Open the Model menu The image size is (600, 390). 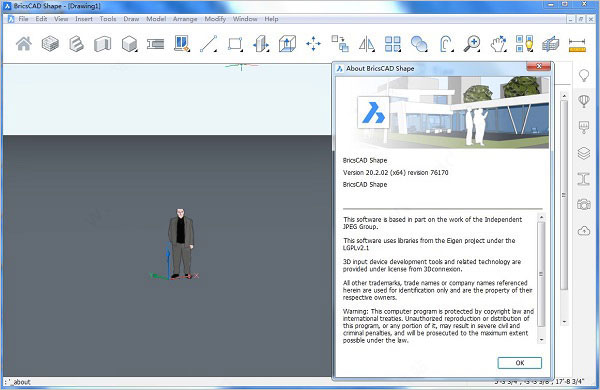(156, 19)
